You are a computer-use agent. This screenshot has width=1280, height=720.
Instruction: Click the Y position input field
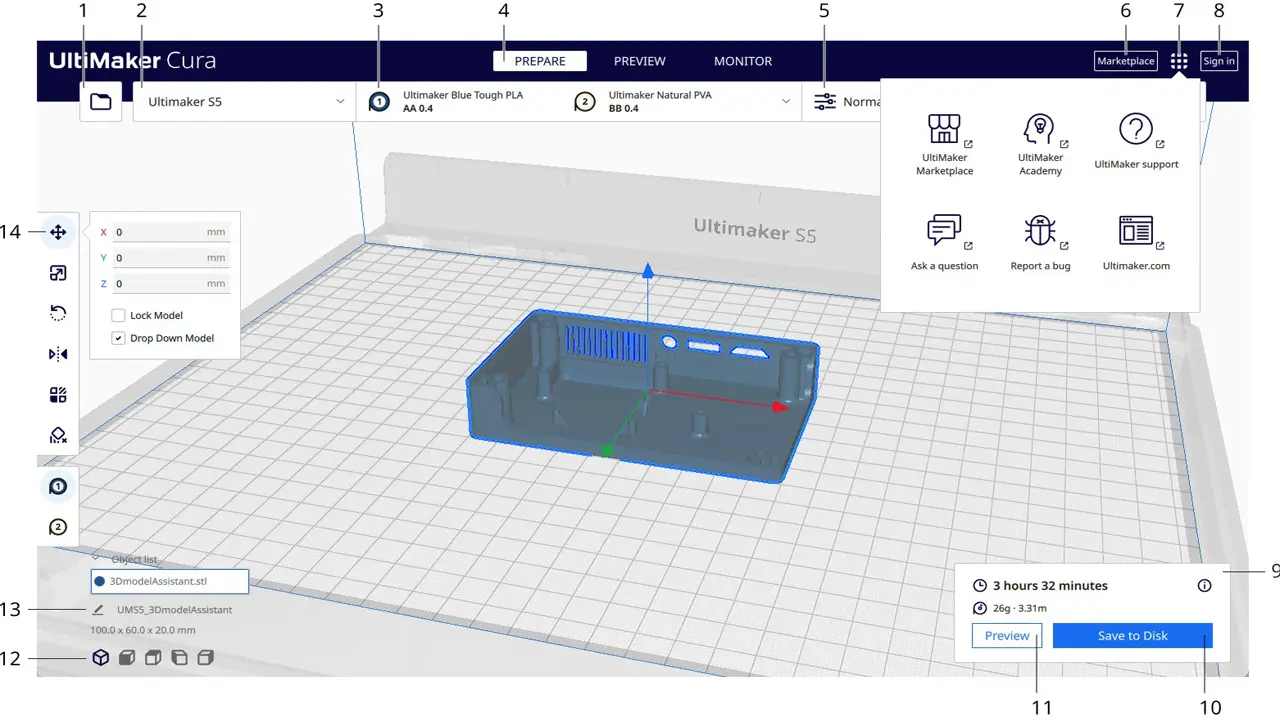171,258
